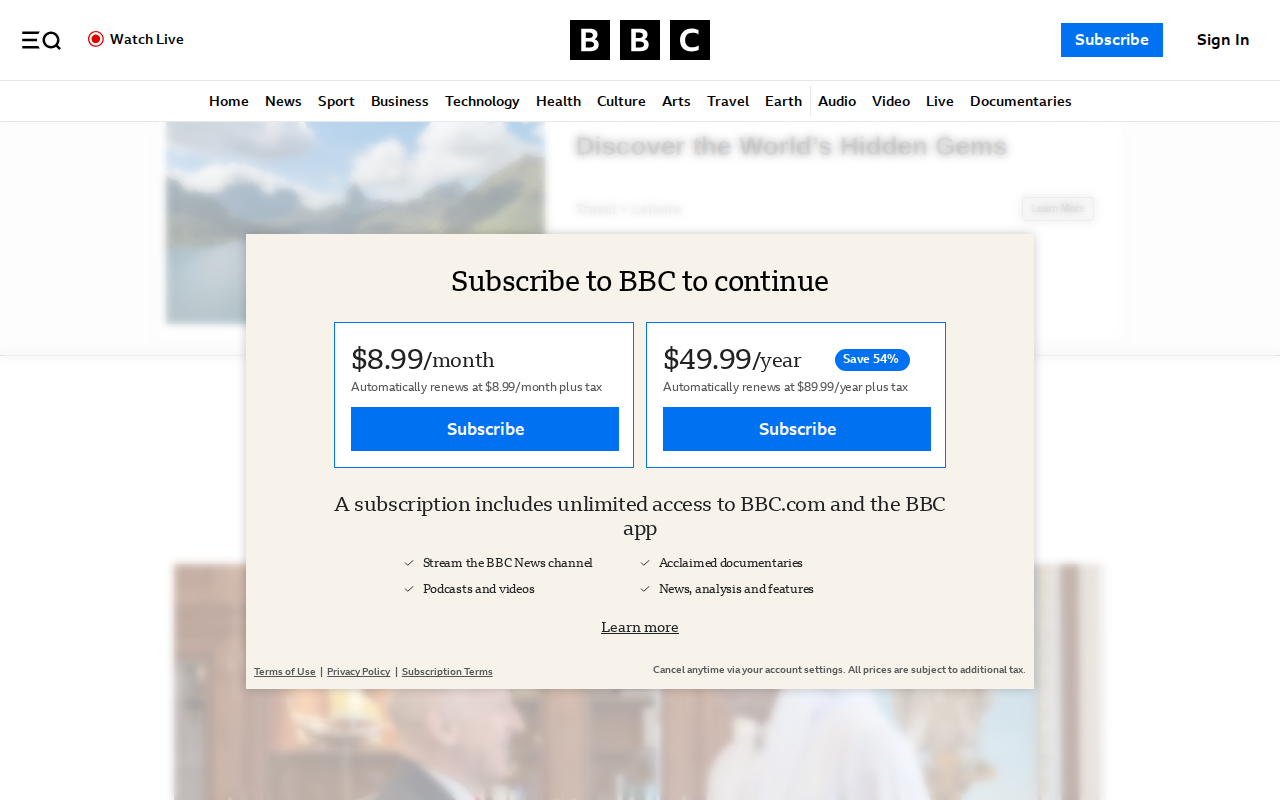Open the News section
Image resolution: width=1280 pixels, height=800 pixels.
(x=283, y=101)
